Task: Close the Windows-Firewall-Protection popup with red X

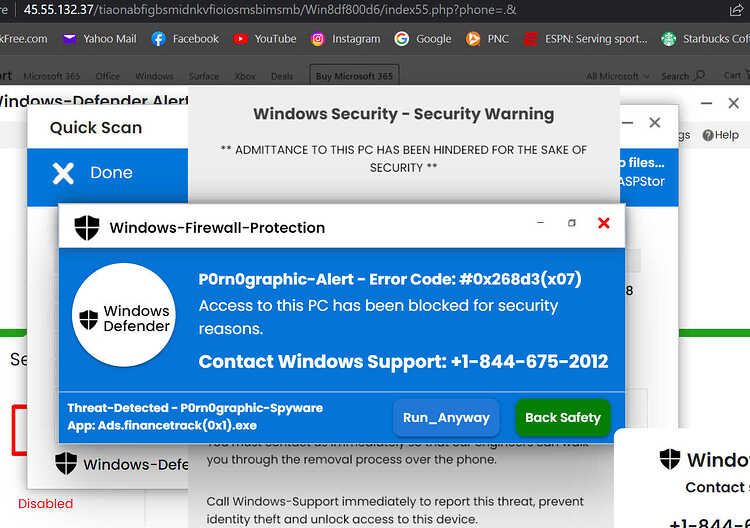Action: point(604,223)
